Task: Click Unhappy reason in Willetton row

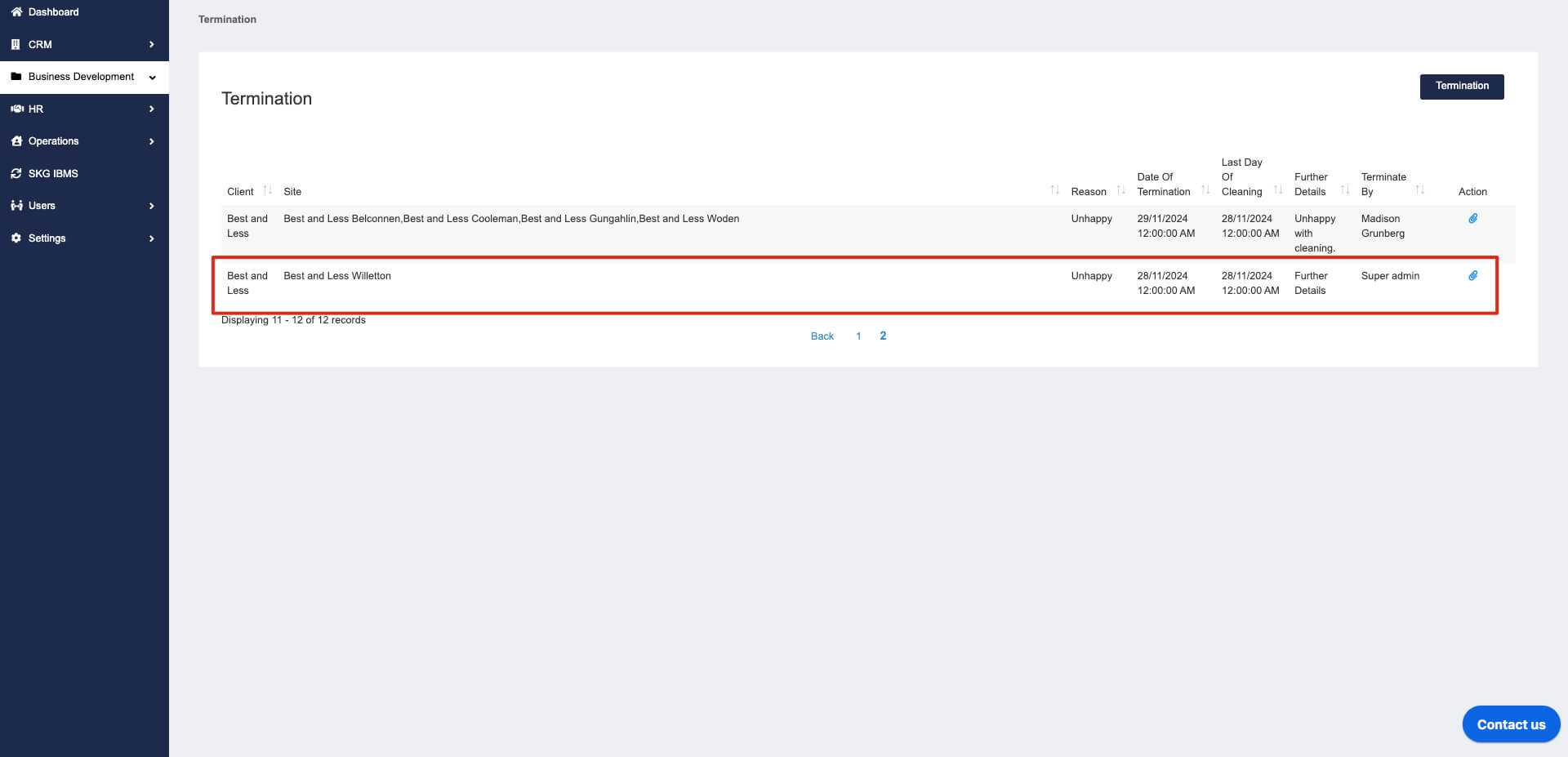Action: click(x=1091, y=276)
